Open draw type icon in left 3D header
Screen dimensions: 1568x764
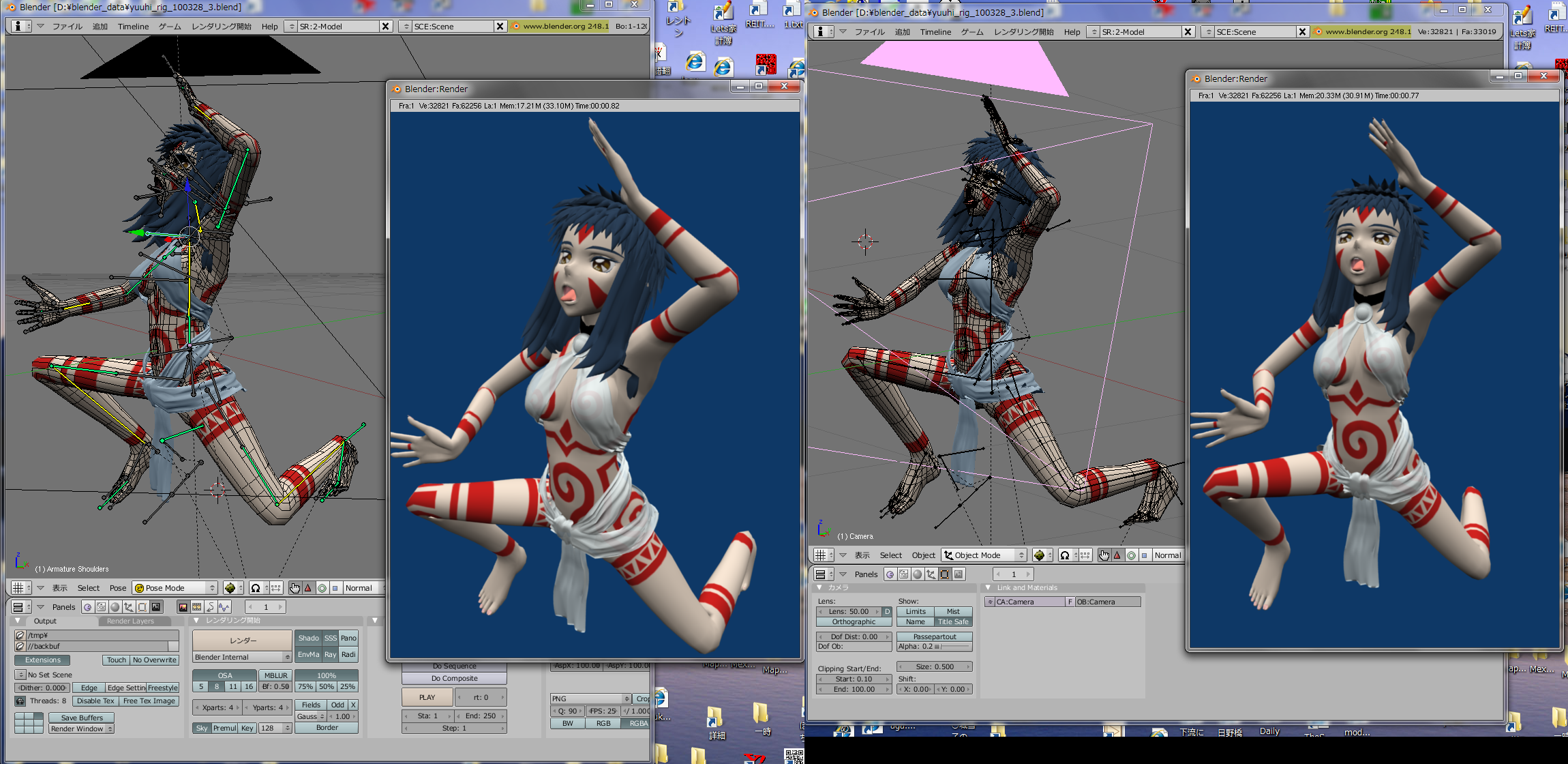233,588
